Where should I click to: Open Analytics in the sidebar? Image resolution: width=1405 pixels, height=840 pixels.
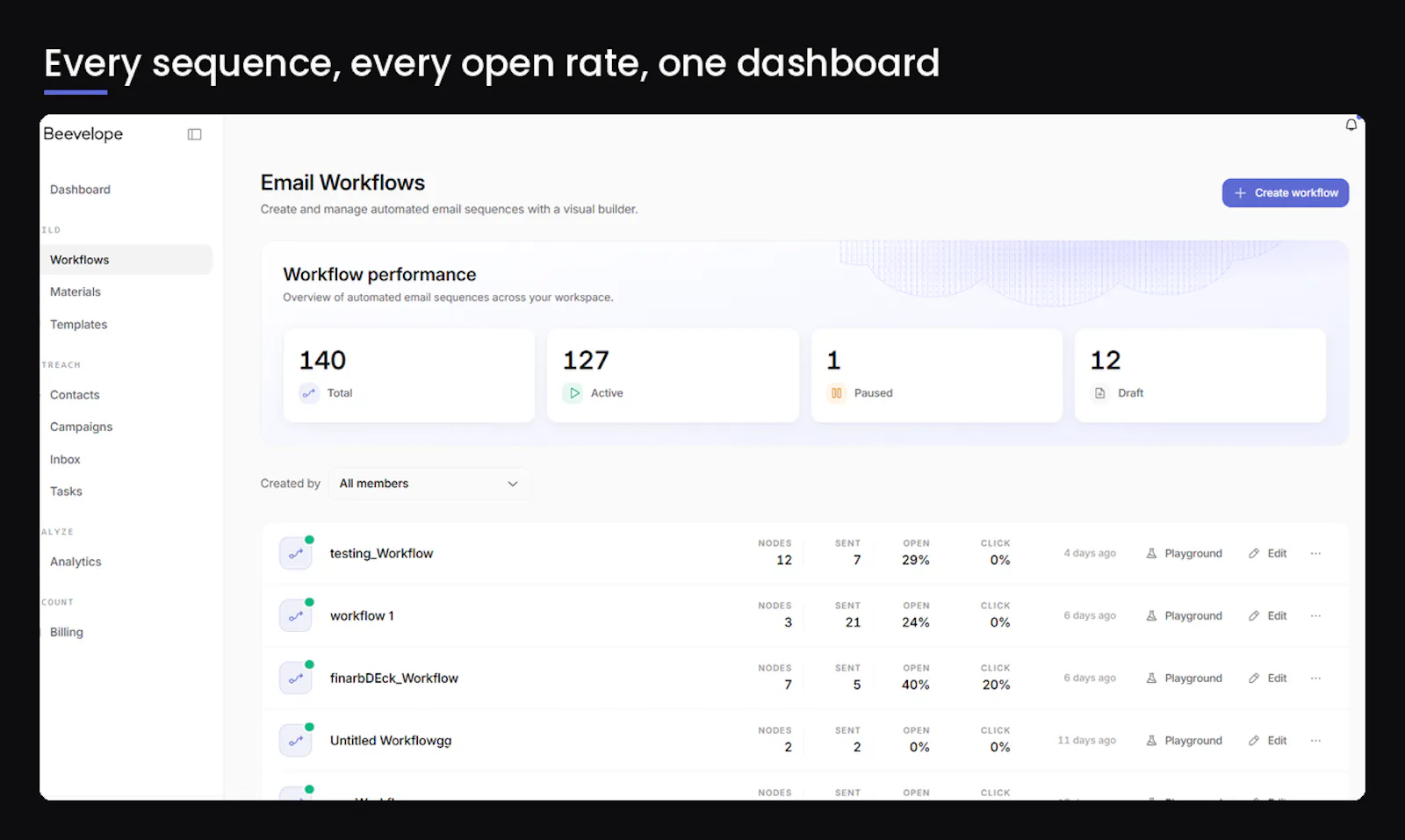76,562
